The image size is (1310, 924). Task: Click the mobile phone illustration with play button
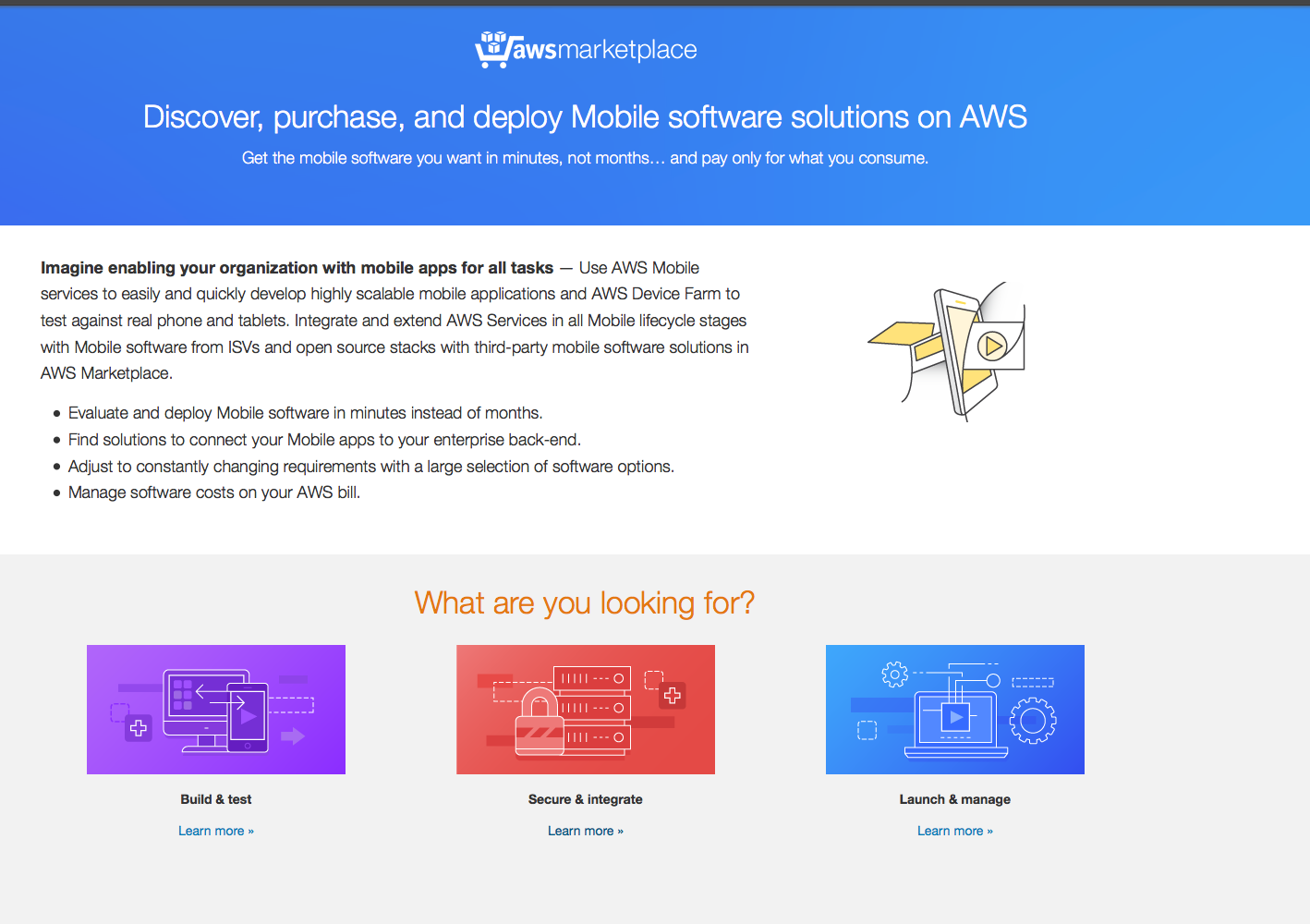[x=947, y=351]
